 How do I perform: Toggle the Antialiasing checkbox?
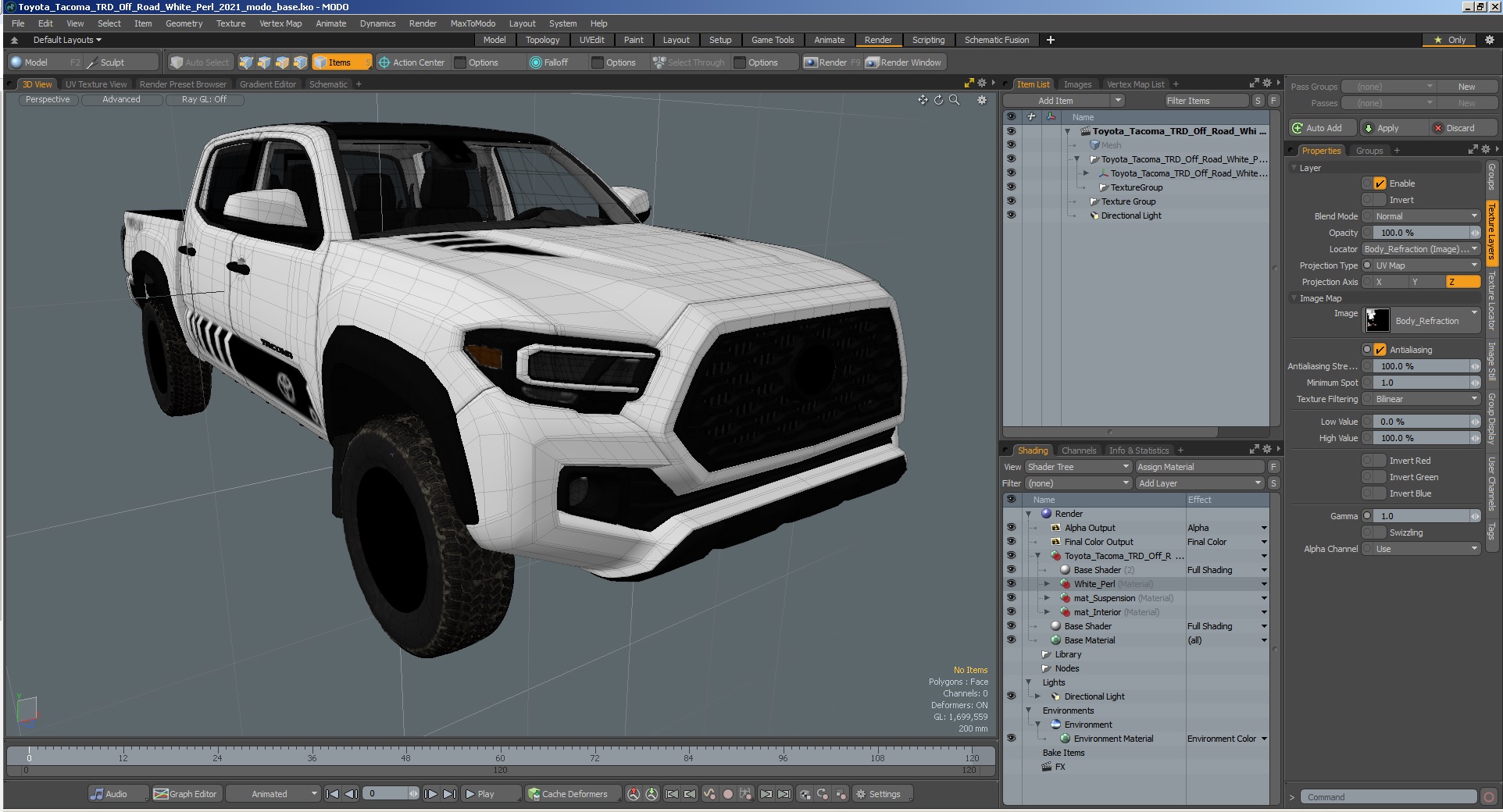(1380, 350)
